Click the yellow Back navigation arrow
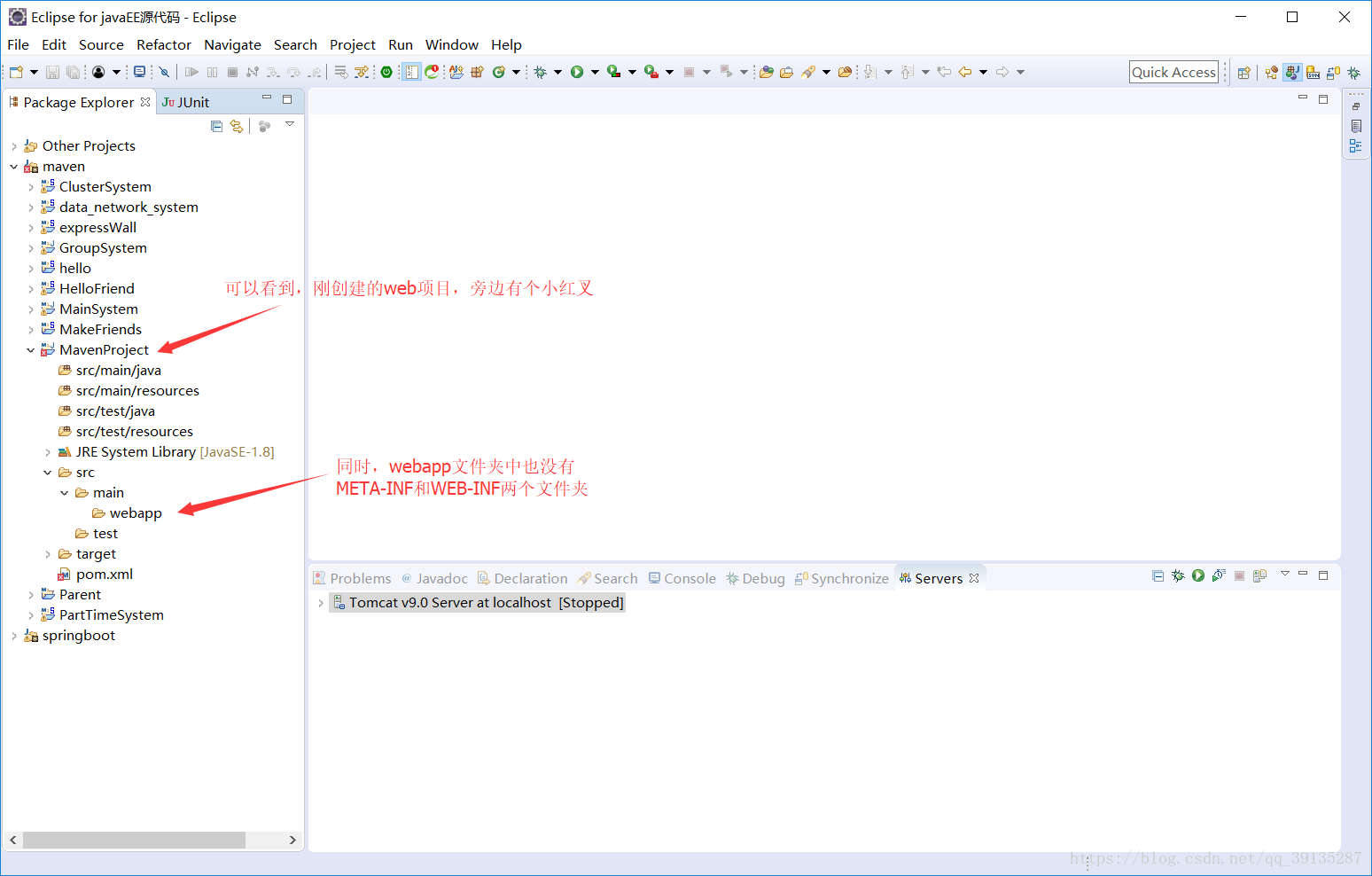This screenshot has height=876, width=1372. click(965, 72)
